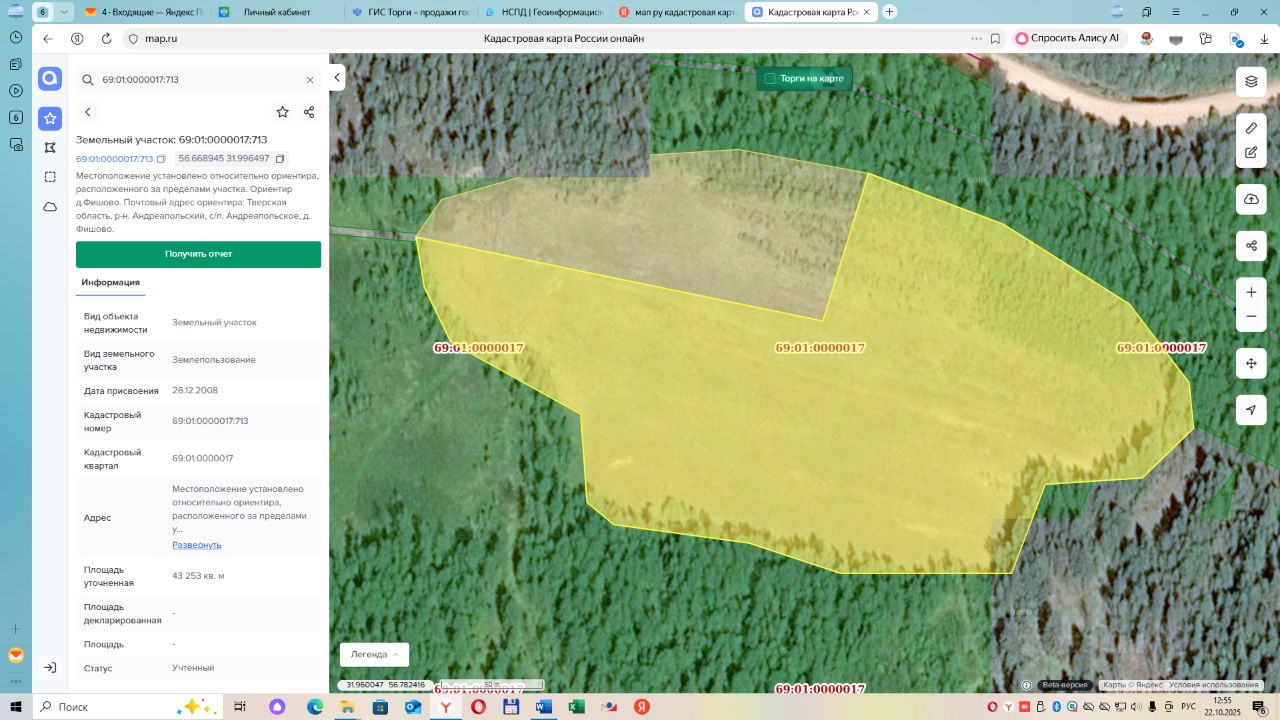Switch to the 'НСПД | Геоинформационный' tab
The image size is (1280, 720).
(543, 12)
